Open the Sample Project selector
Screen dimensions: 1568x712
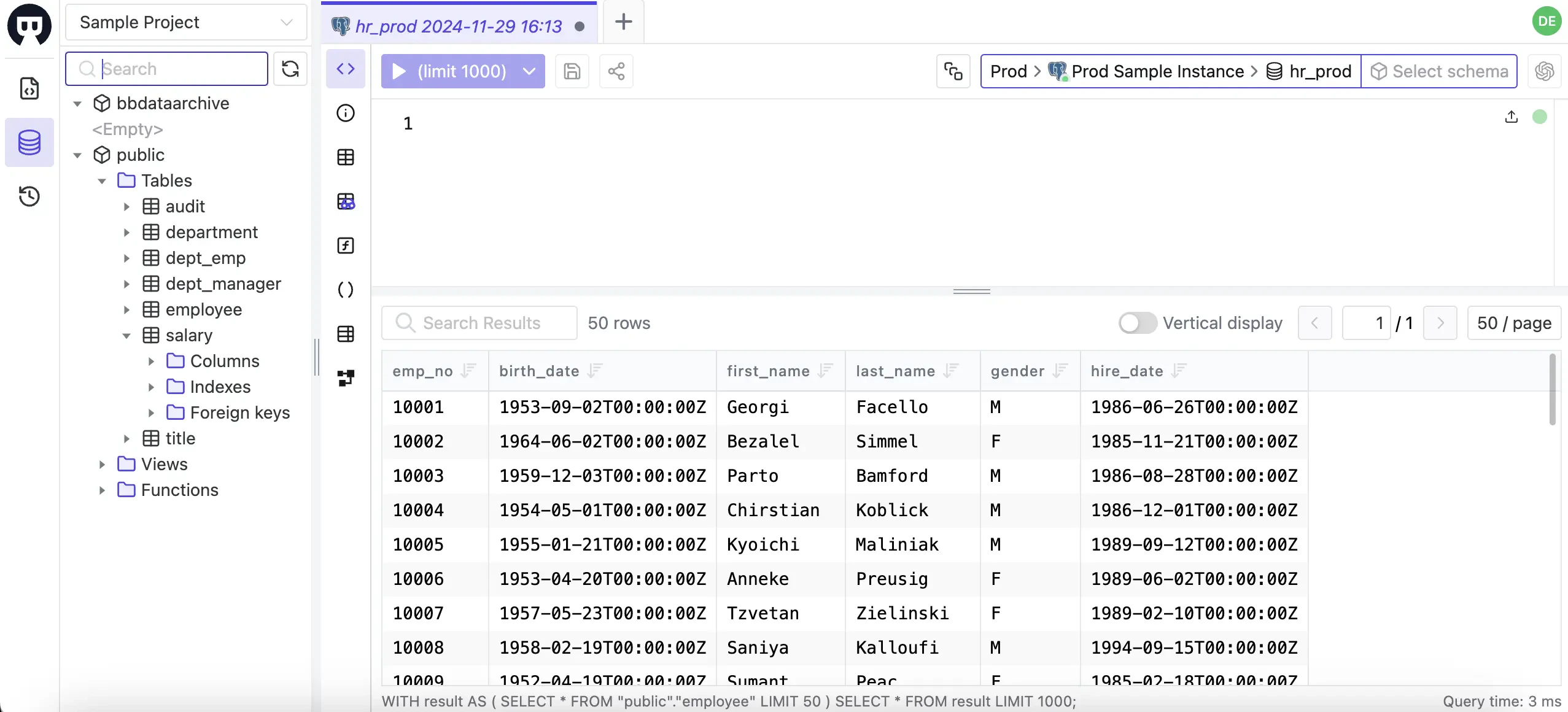click(185, 22)
